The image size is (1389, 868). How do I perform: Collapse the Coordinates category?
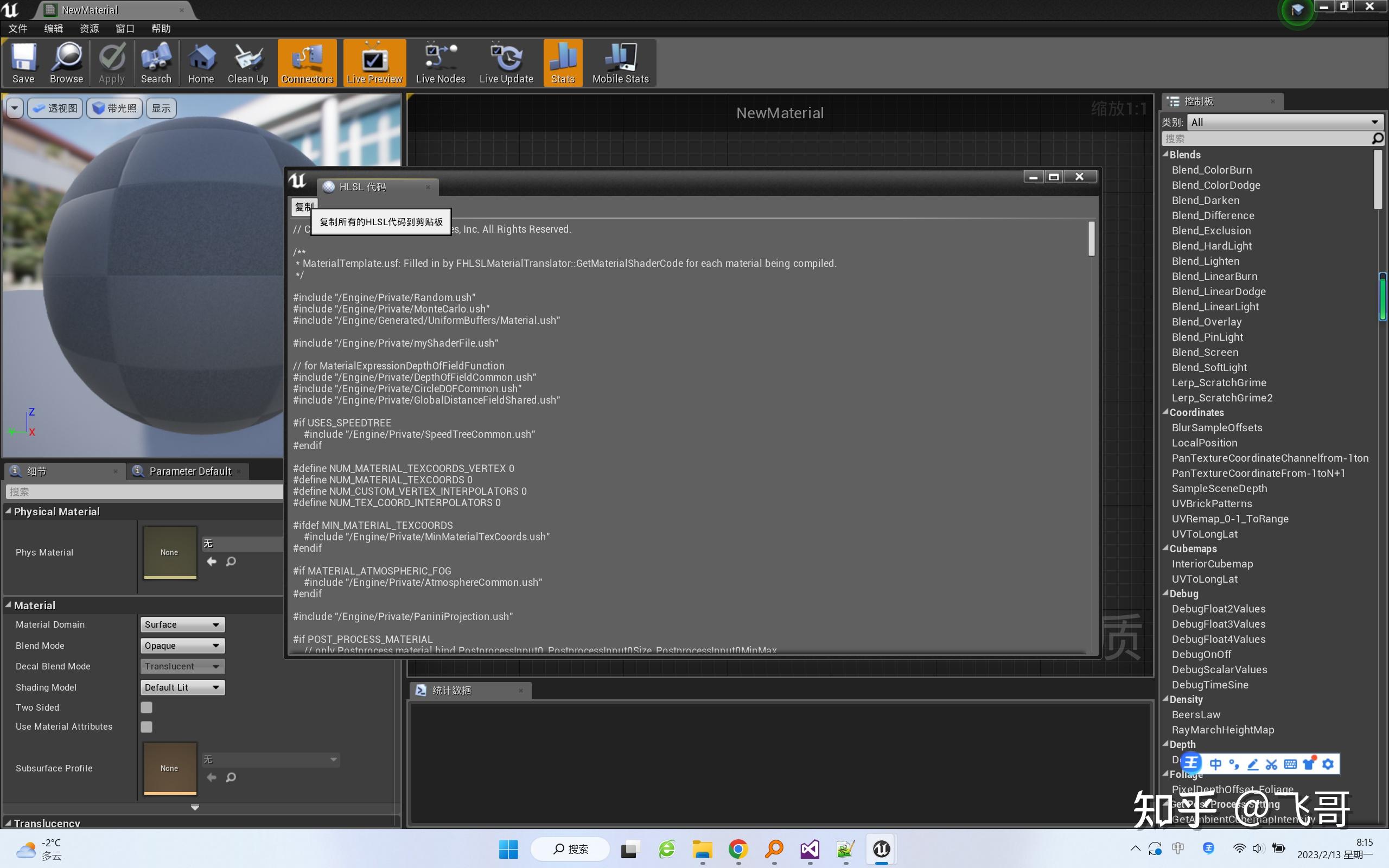[1165, 412]
